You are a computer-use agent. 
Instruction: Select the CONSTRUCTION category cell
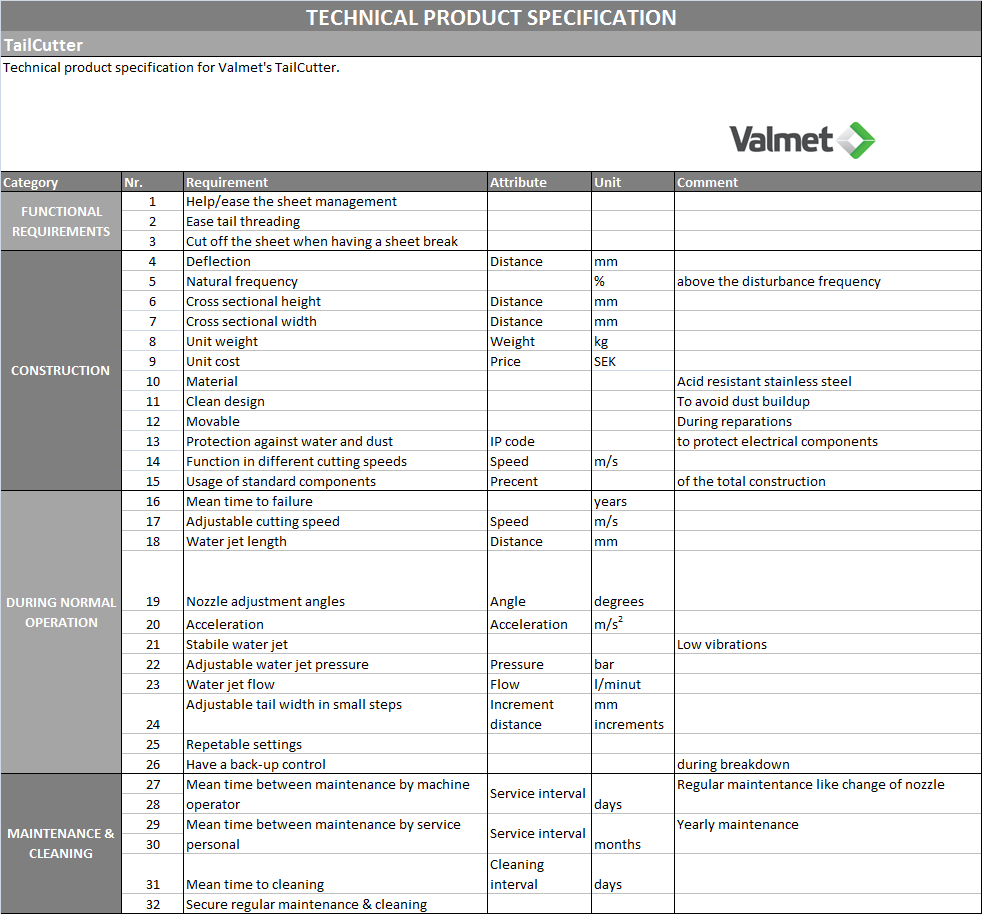click(61, 371)
